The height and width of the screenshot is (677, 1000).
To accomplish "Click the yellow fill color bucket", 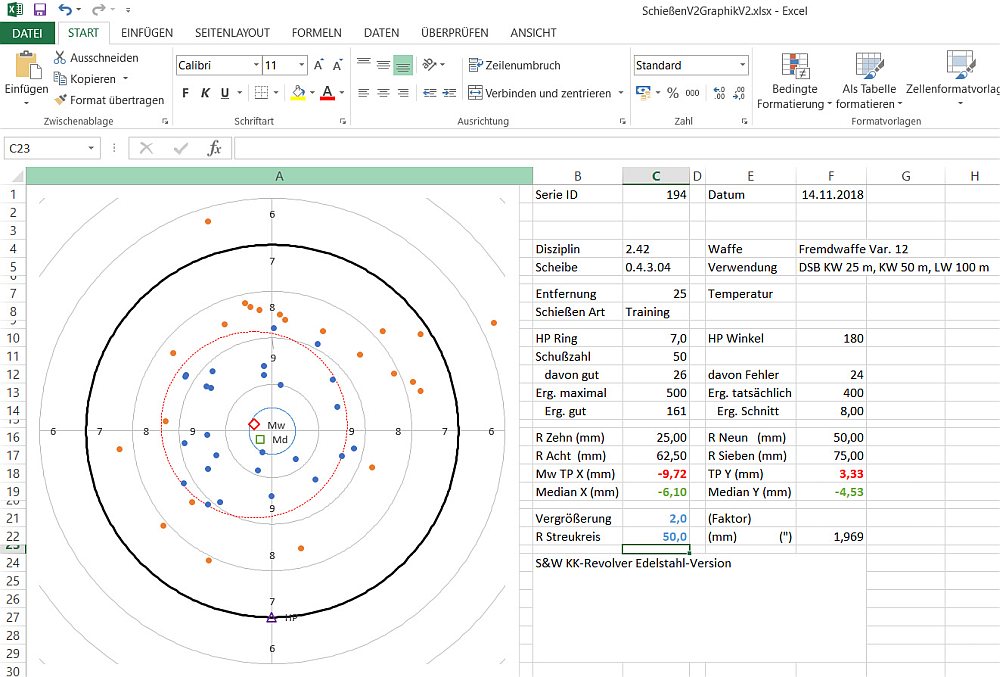I will pyautogui.click(x=297, y=93).
